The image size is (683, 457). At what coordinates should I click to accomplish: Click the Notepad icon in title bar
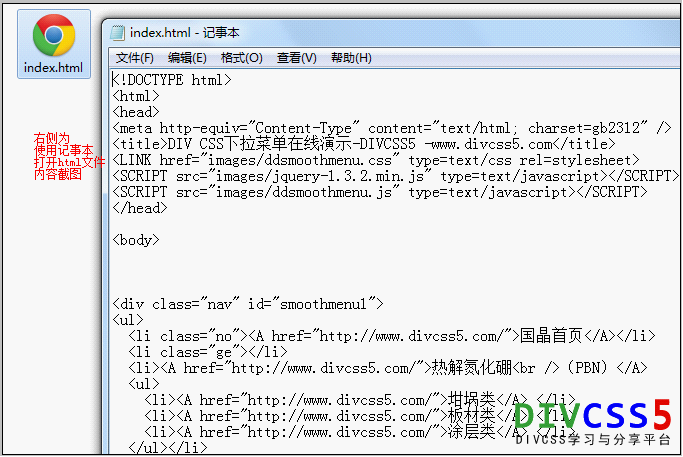click(x=117, y=33)
